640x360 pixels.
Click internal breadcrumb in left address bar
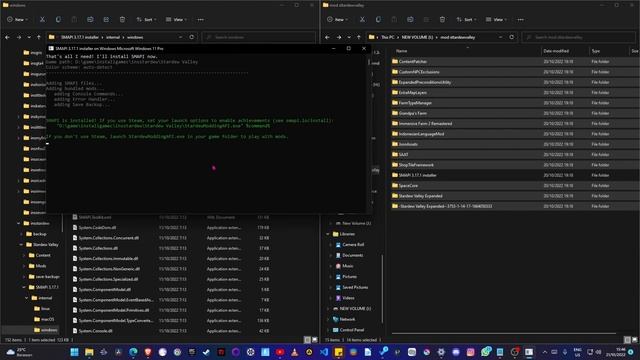click(113, 37)
